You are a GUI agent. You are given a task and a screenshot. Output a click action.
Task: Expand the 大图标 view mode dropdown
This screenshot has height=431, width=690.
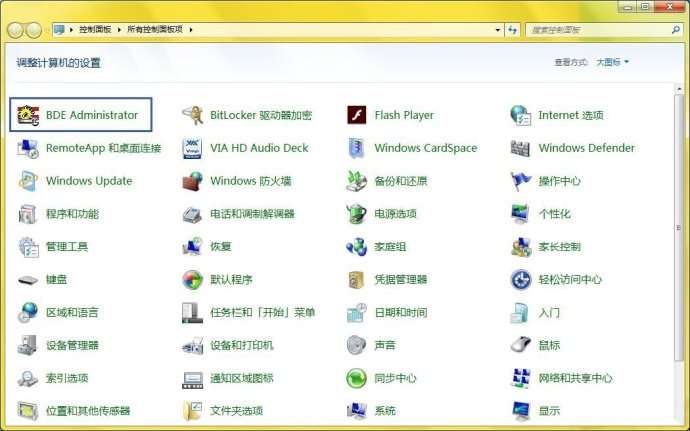point(613,62)
